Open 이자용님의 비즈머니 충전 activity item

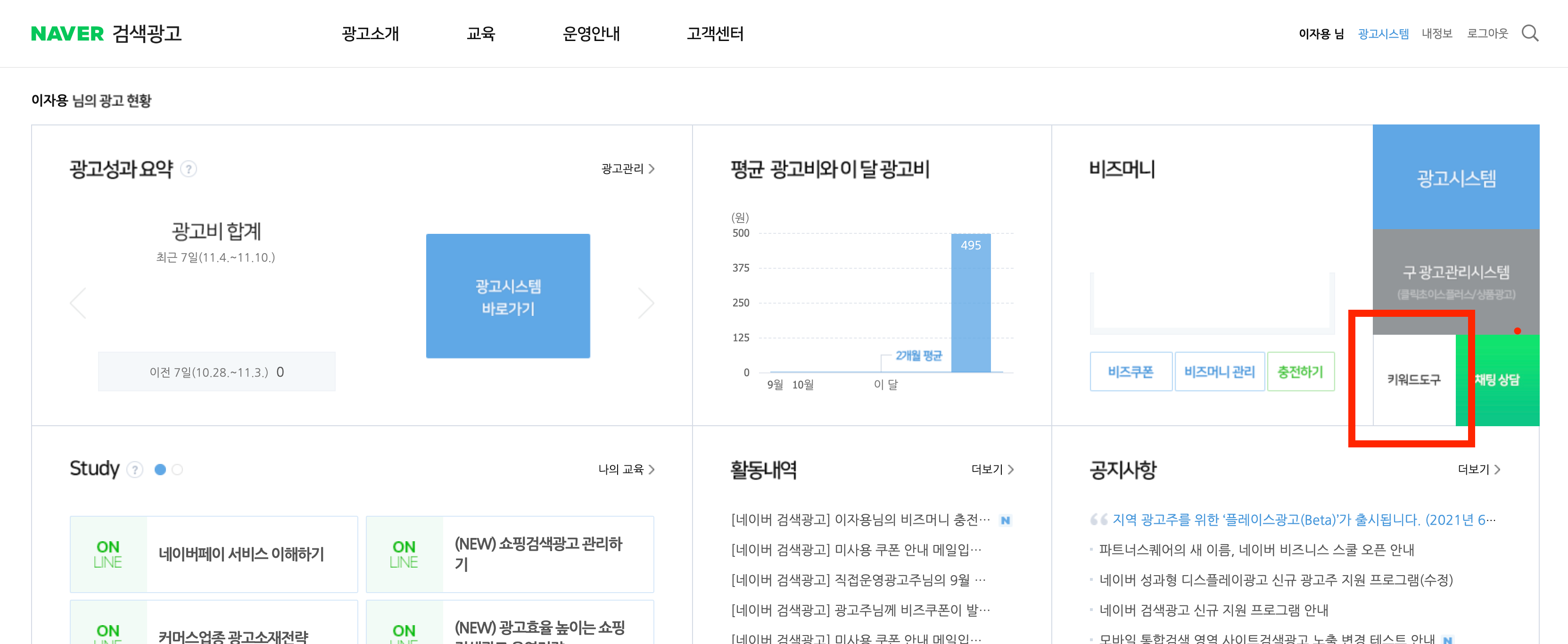point(861,520)
